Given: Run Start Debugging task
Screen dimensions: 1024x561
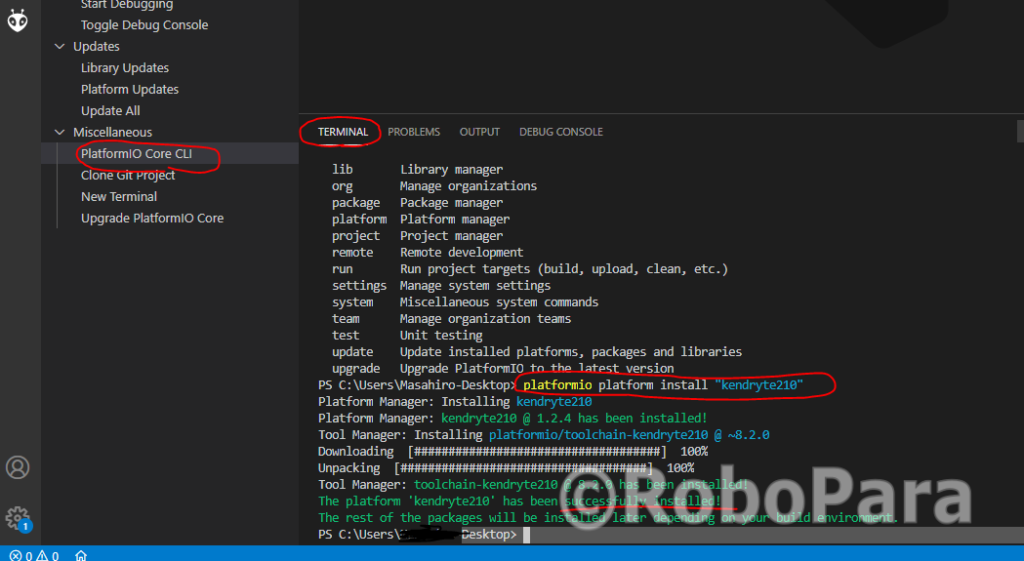Looking at the screenshot, I should pyautogui.click(x=127, y=5).
